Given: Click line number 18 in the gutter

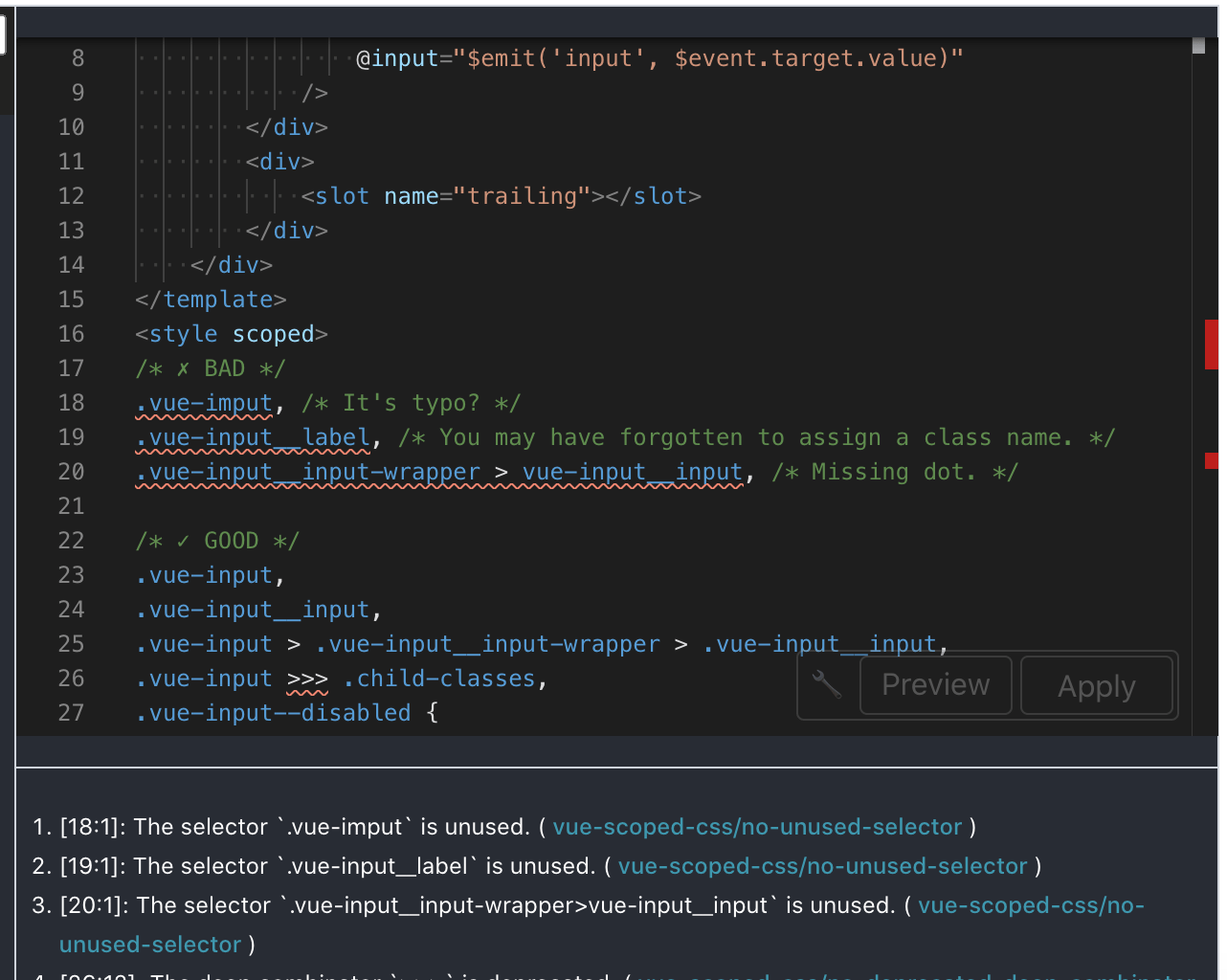Looking at the screenshot, I should 72,403.
